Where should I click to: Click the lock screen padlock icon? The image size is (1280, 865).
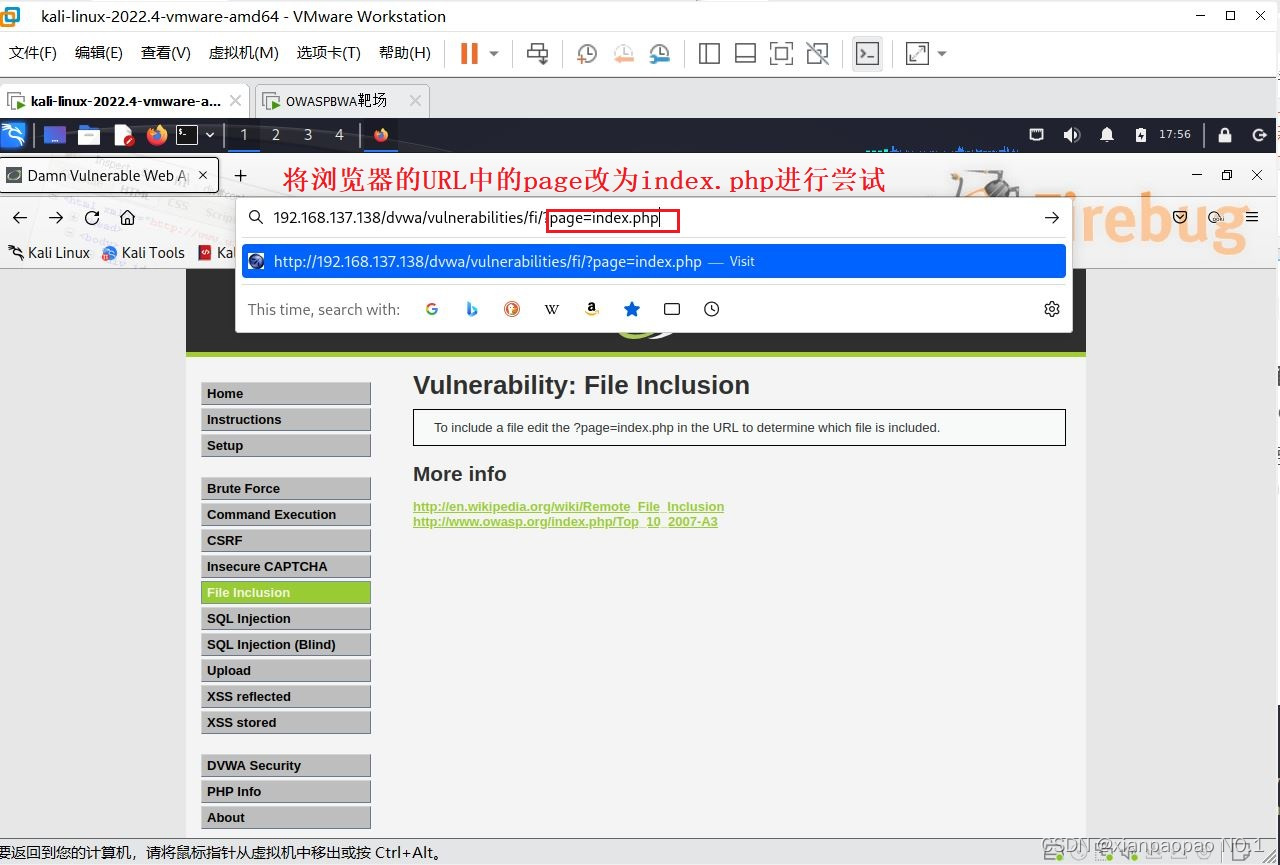pos(1225,135)
